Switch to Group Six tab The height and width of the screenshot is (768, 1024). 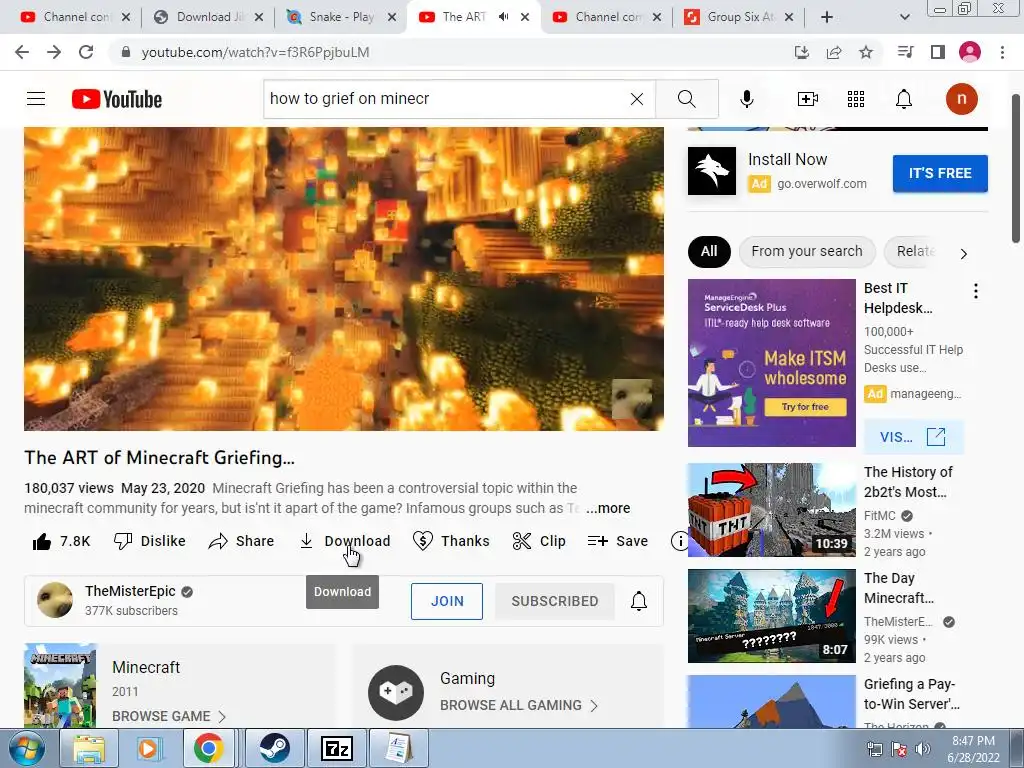tap(740, 17)
